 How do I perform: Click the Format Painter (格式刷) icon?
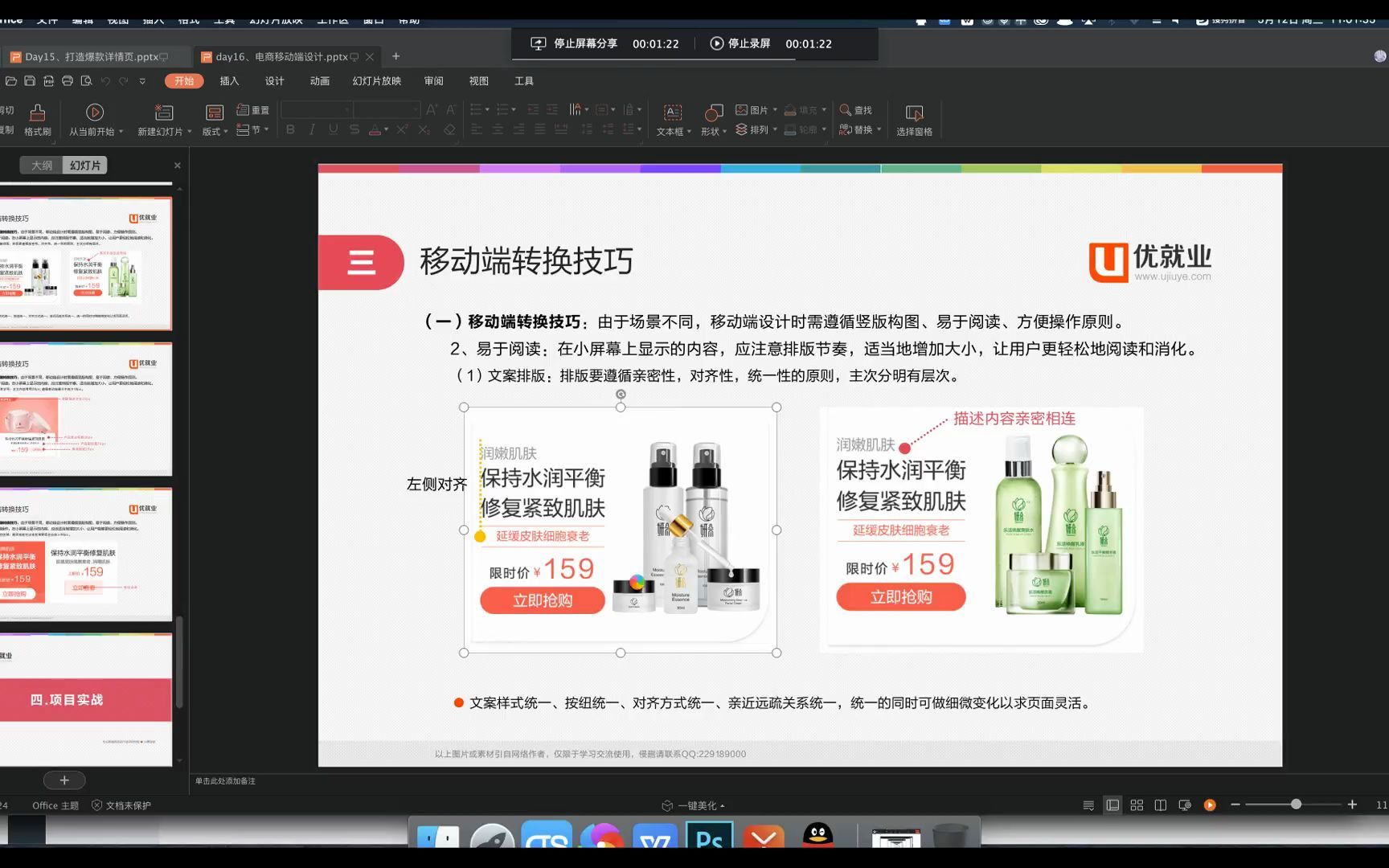[37, 112]
